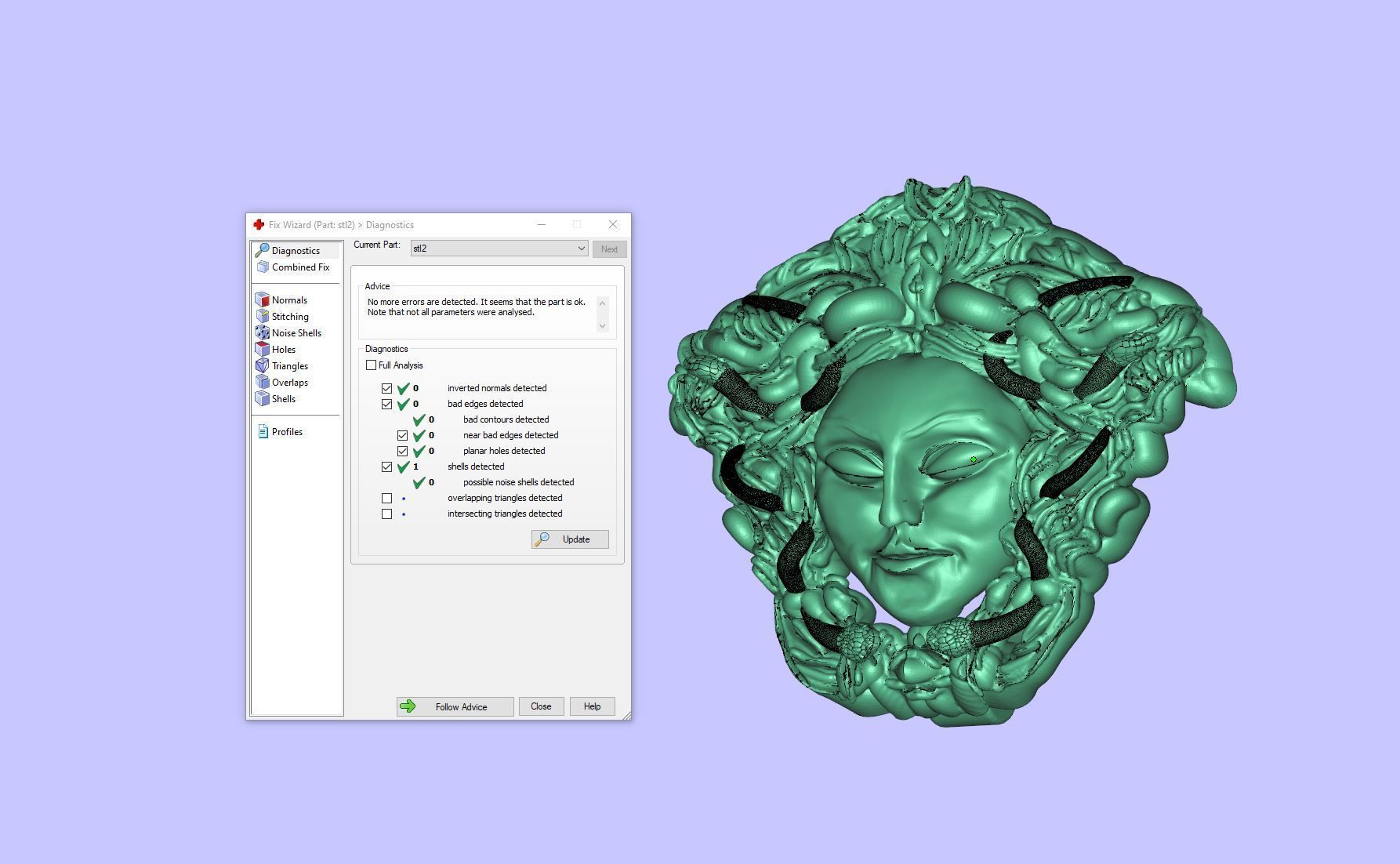This screenshot has width=1400, height=864.
Task: Click Advice box scroll down arrow
Action: coord(602,325)
